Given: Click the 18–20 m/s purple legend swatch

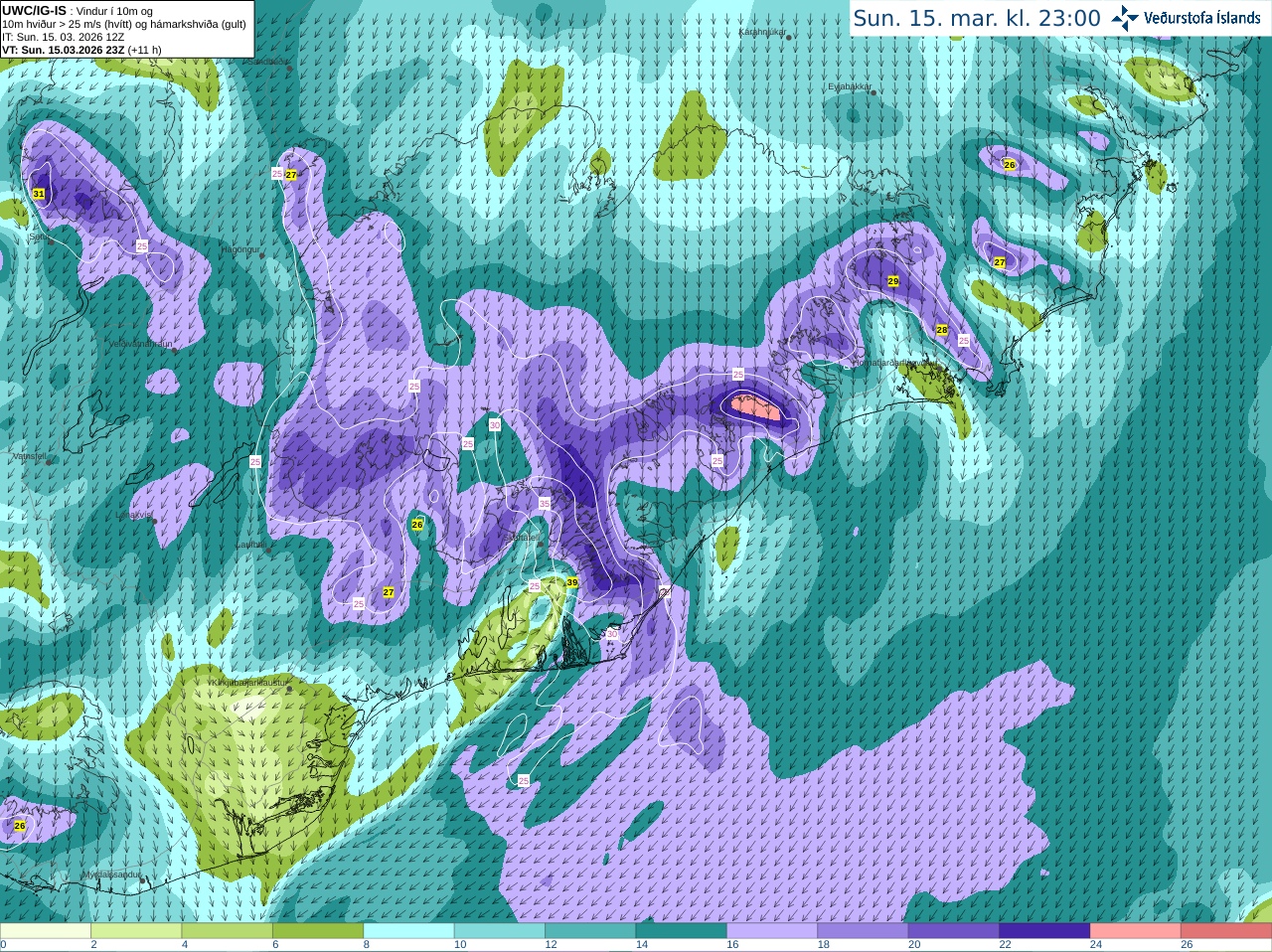Looking at the screenshot, I should (863, 931).
